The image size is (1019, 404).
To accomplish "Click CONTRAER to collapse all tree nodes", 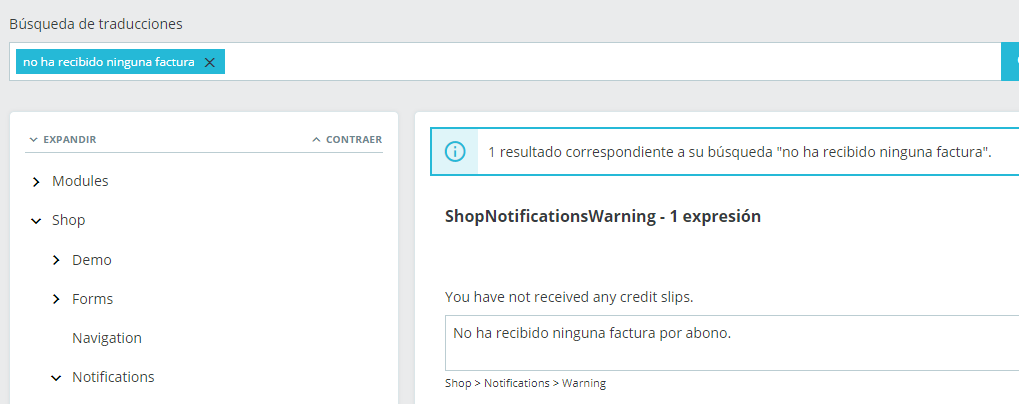I will click(346, 139).
